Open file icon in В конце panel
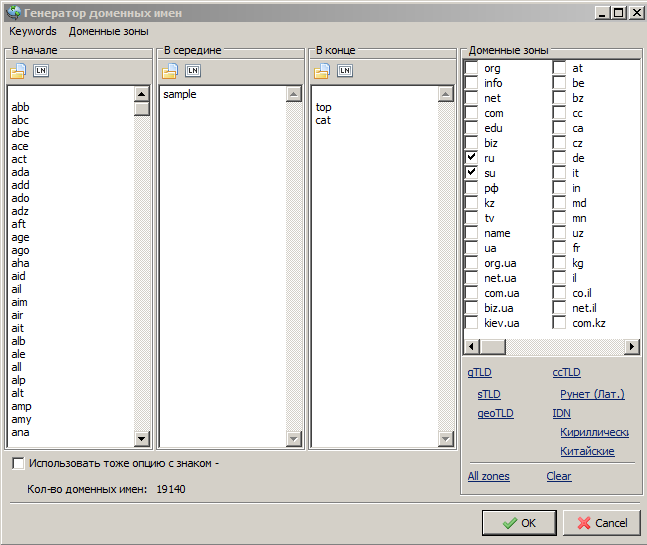 [x=322, y=71]
